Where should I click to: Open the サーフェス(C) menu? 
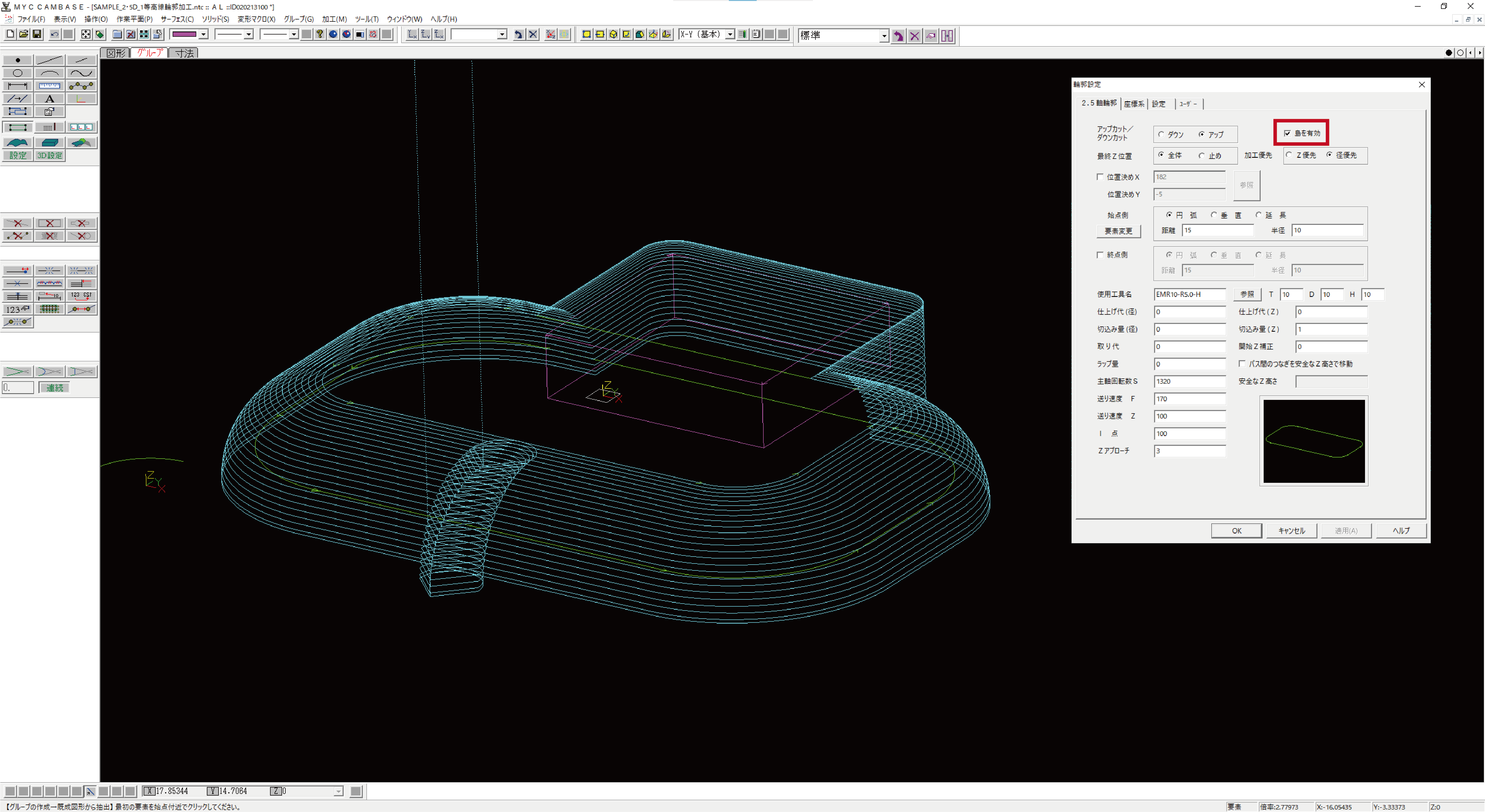coord(177,19)
